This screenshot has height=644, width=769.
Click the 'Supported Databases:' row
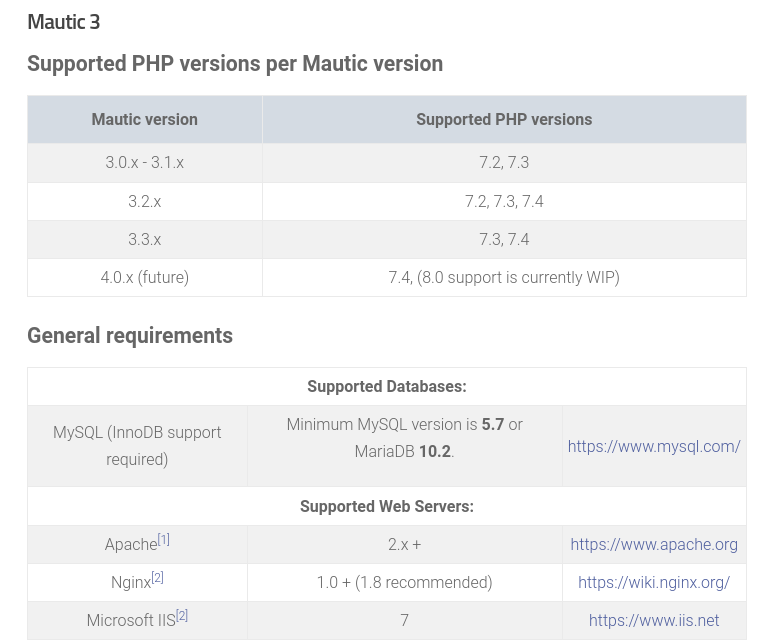387,386
